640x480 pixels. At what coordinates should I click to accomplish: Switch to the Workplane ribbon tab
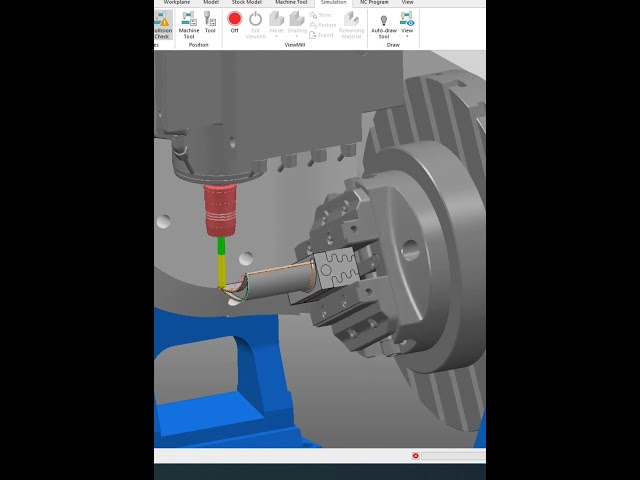click(x=177, y=2)
